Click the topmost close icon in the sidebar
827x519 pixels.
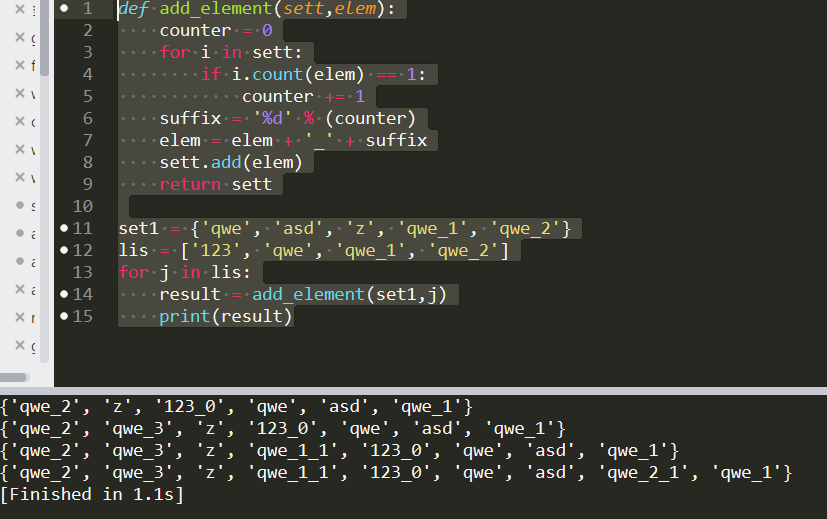(20, 11)
